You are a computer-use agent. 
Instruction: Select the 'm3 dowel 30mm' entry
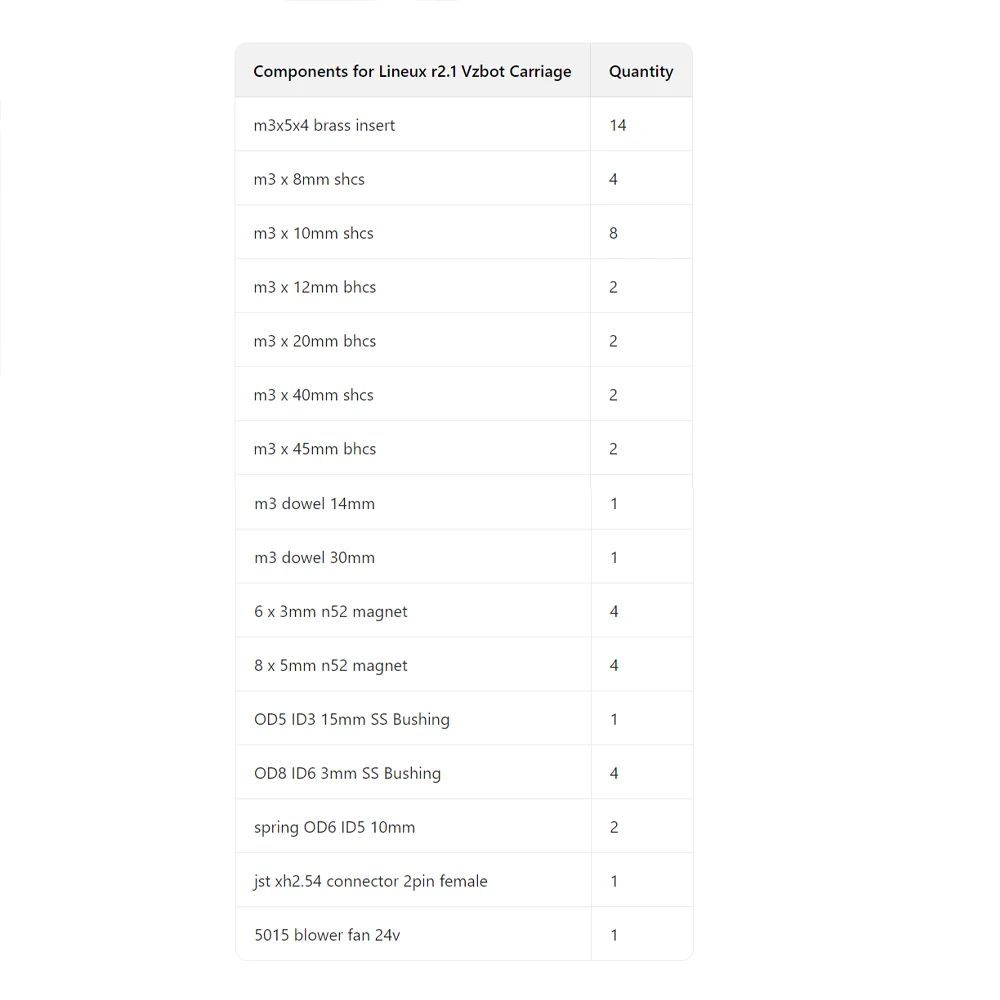tap(314, 557)
